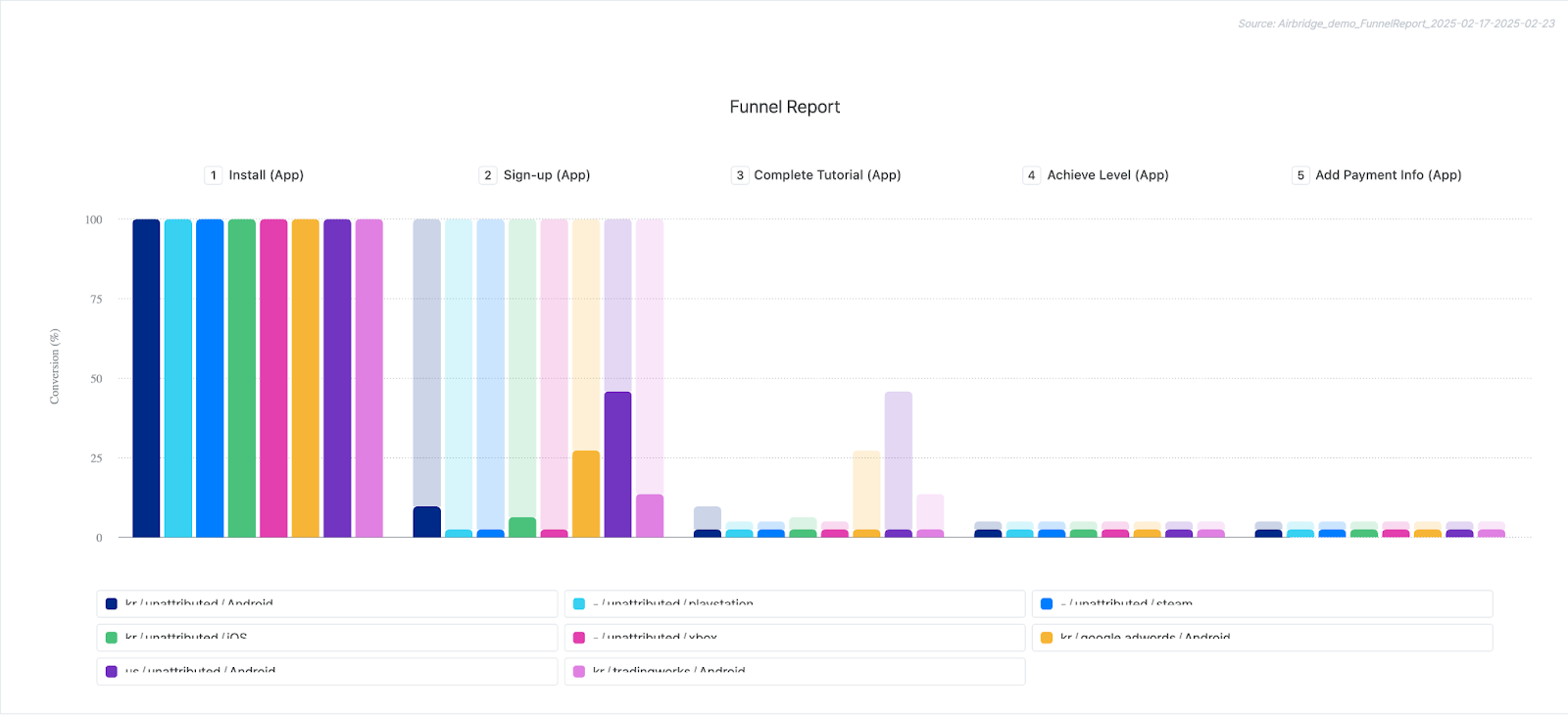Select the Install (App) funnel step label
1568x716 pixels.
click(x=266, y=175)
